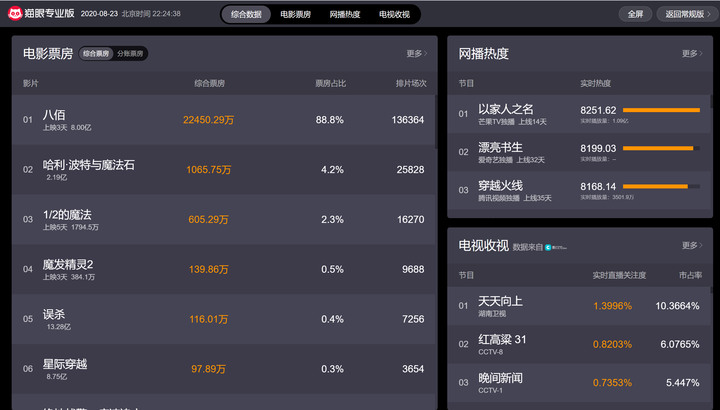Open the data source logo in 电视收视 header

[x=556, y=247]
